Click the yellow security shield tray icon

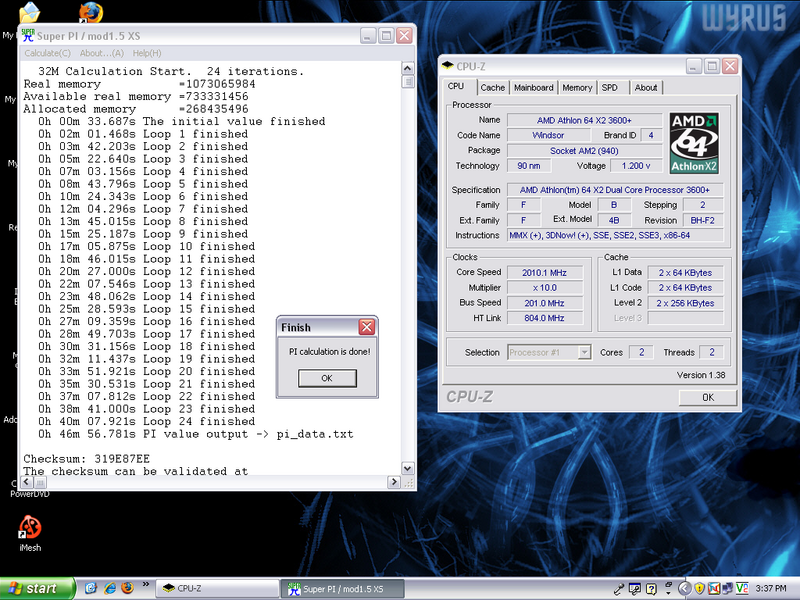tap(699, 589)
